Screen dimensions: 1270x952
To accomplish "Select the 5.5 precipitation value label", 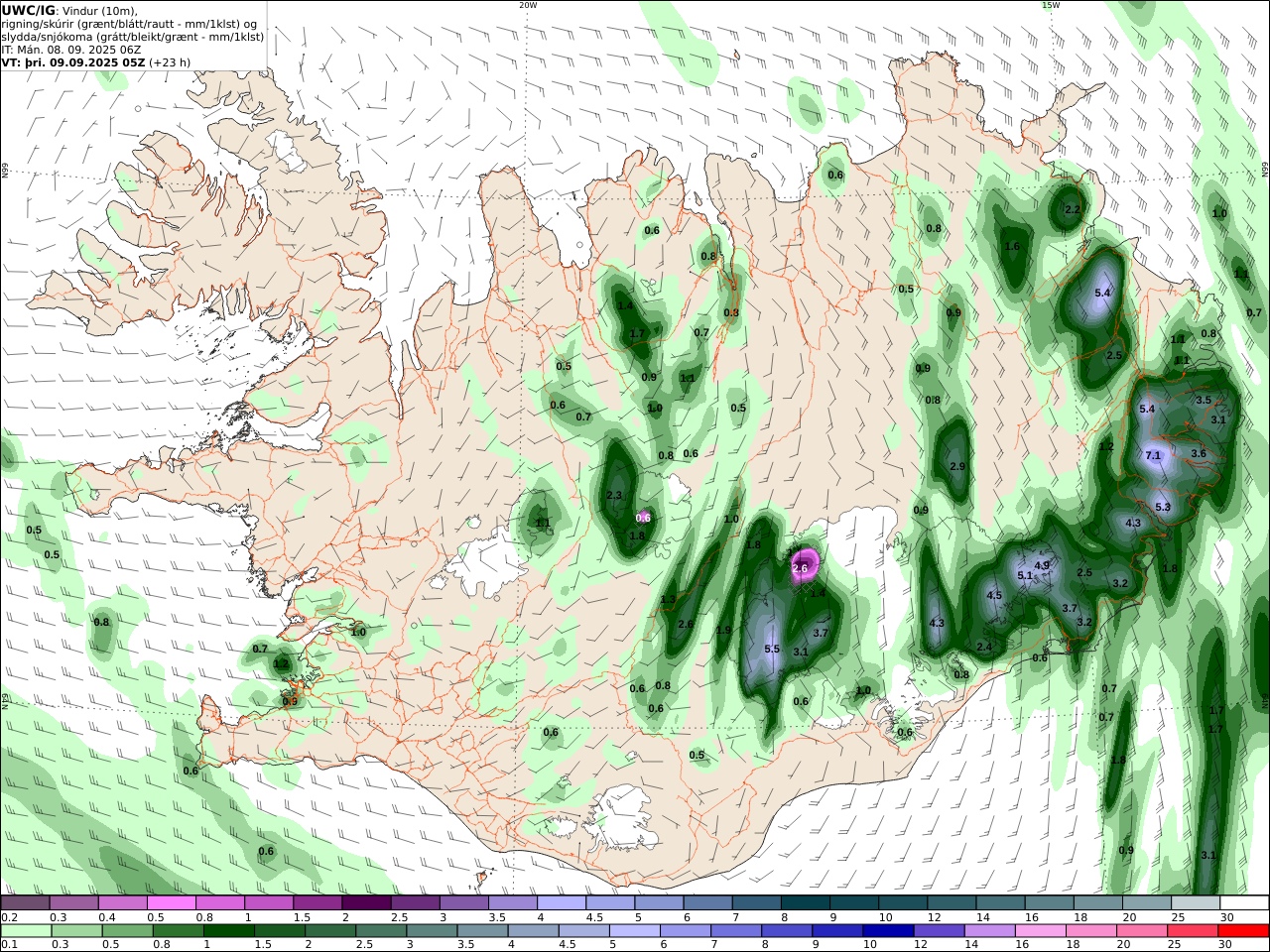I will click(x=772, y=649).
